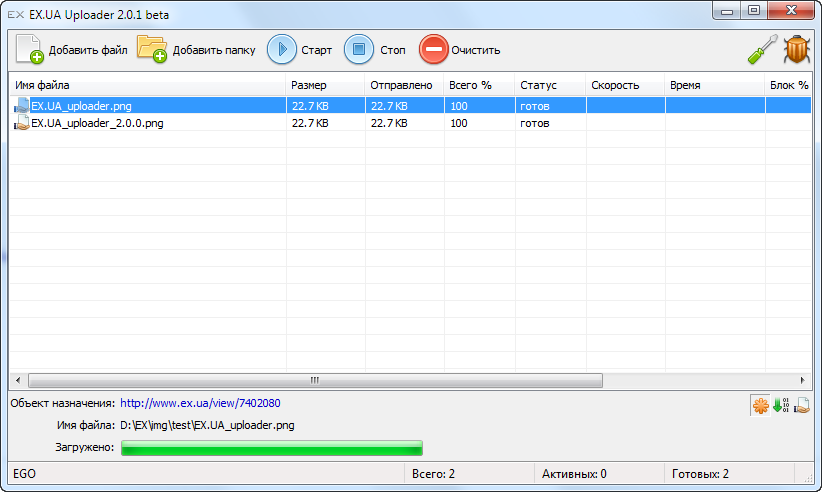Maximize the EX.UA Uploader window
Viewport: 822px width, 492px height.
coord(754,11)
